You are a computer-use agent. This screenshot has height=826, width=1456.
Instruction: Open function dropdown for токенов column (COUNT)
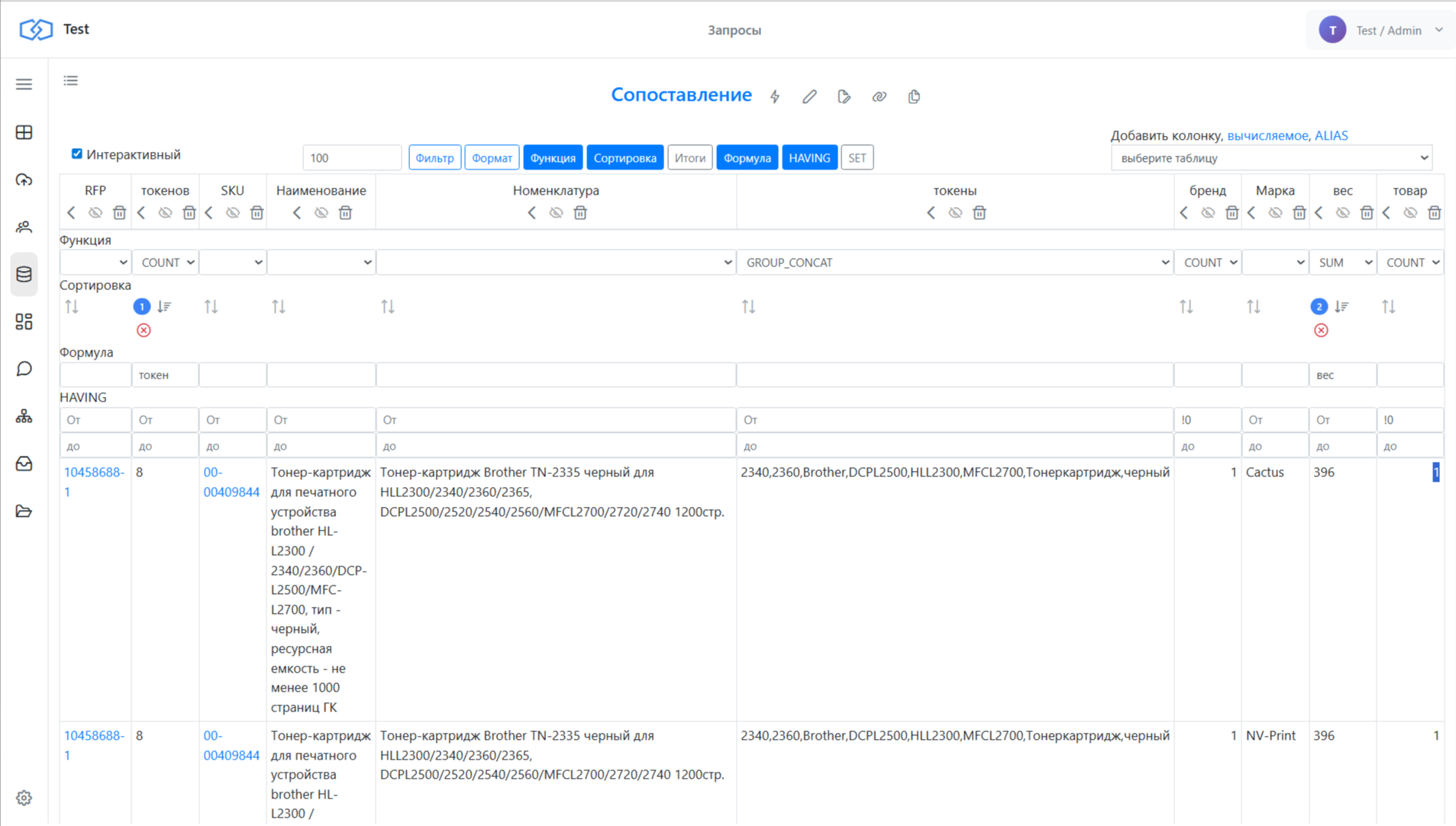click(x=165, y=263)
